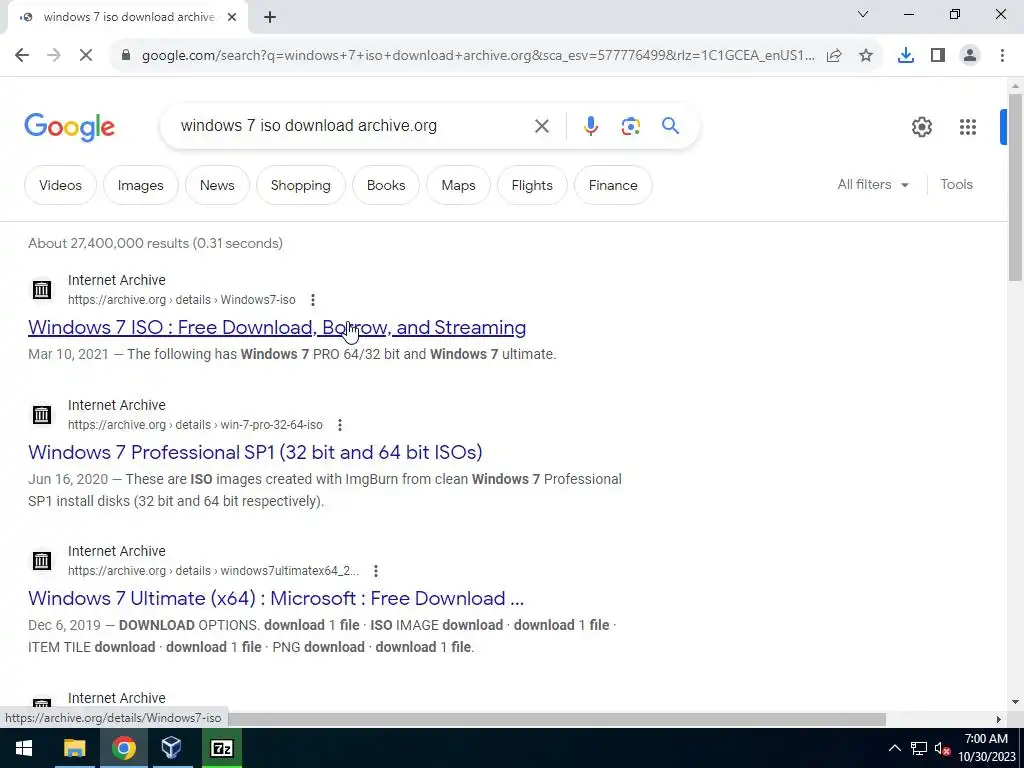
Task: Open Chrome downloads icon
Action: [906, 56]
